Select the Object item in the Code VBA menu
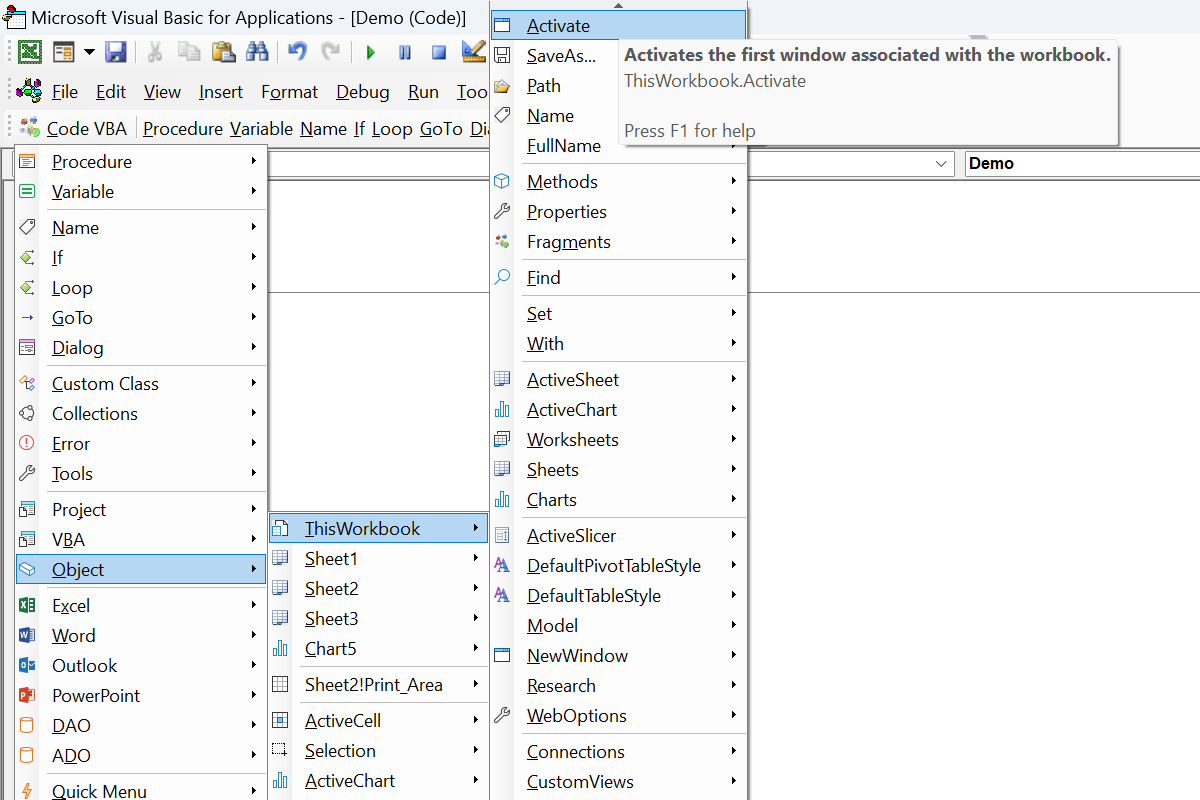 pos(141,569)
